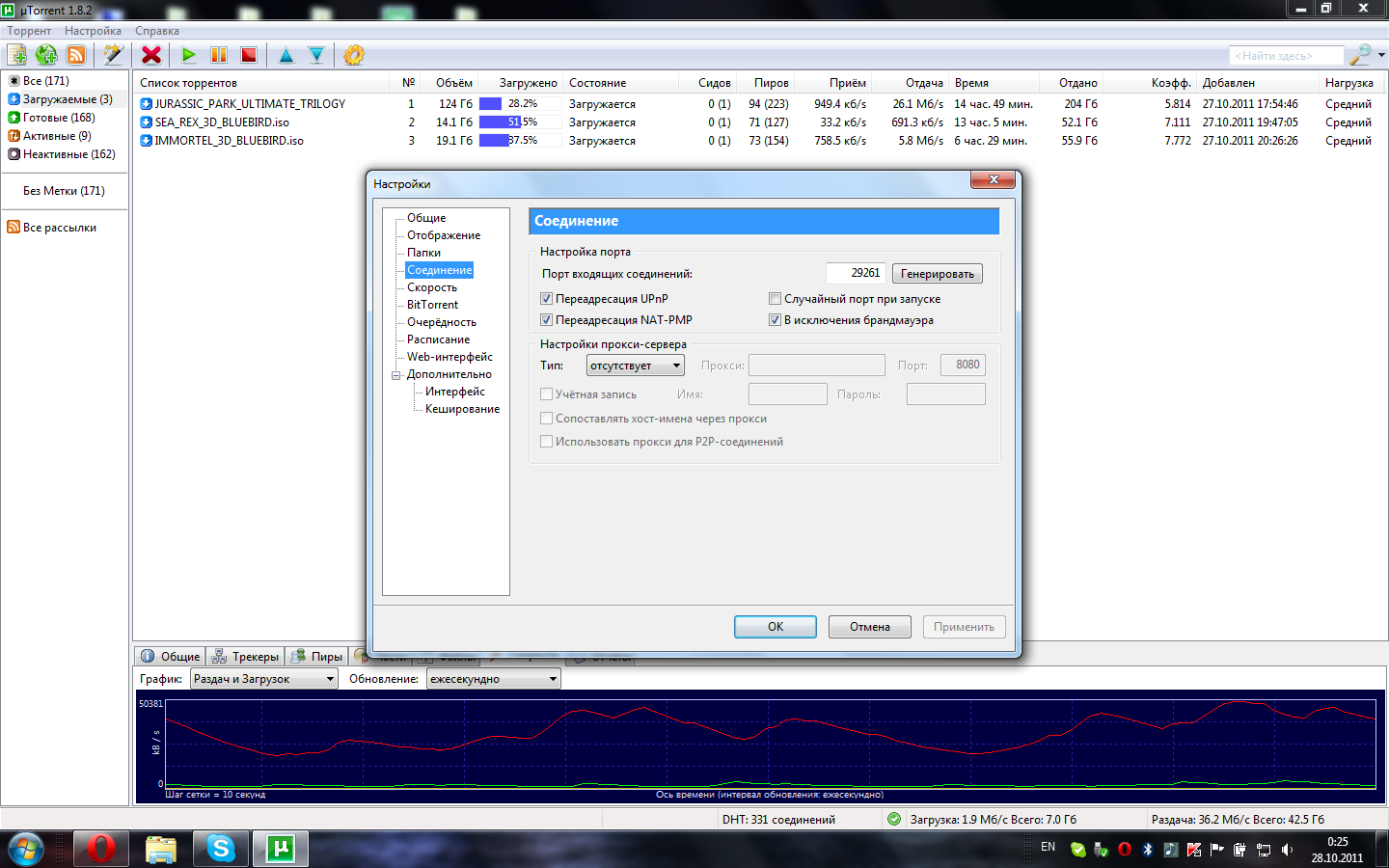Select 'Кеширование' in settings tree
This screenshot has width=1389, height=868.
462,409
